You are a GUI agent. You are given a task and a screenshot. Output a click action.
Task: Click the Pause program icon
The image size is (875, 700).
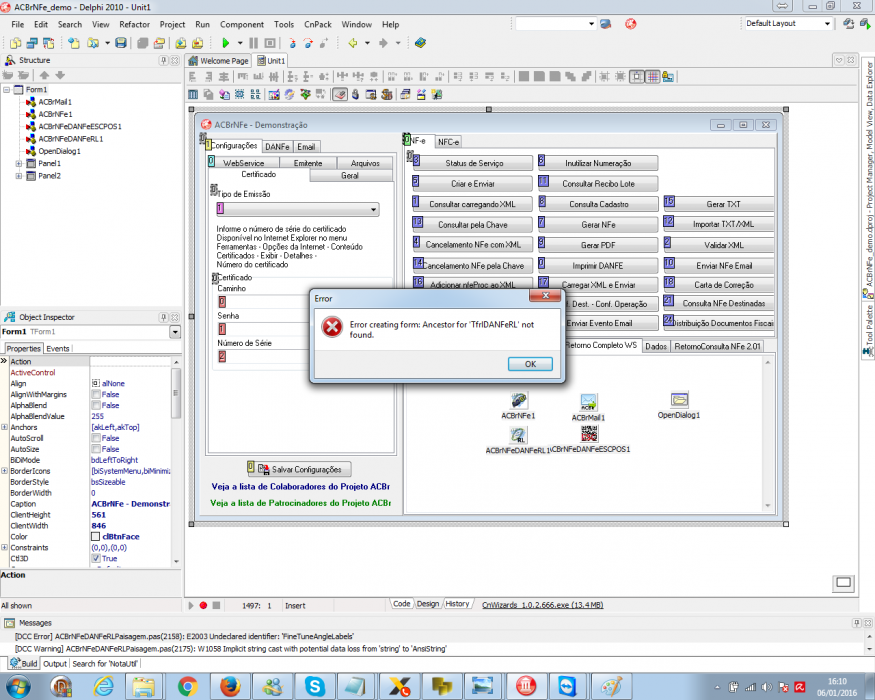[x=254, y=43]
